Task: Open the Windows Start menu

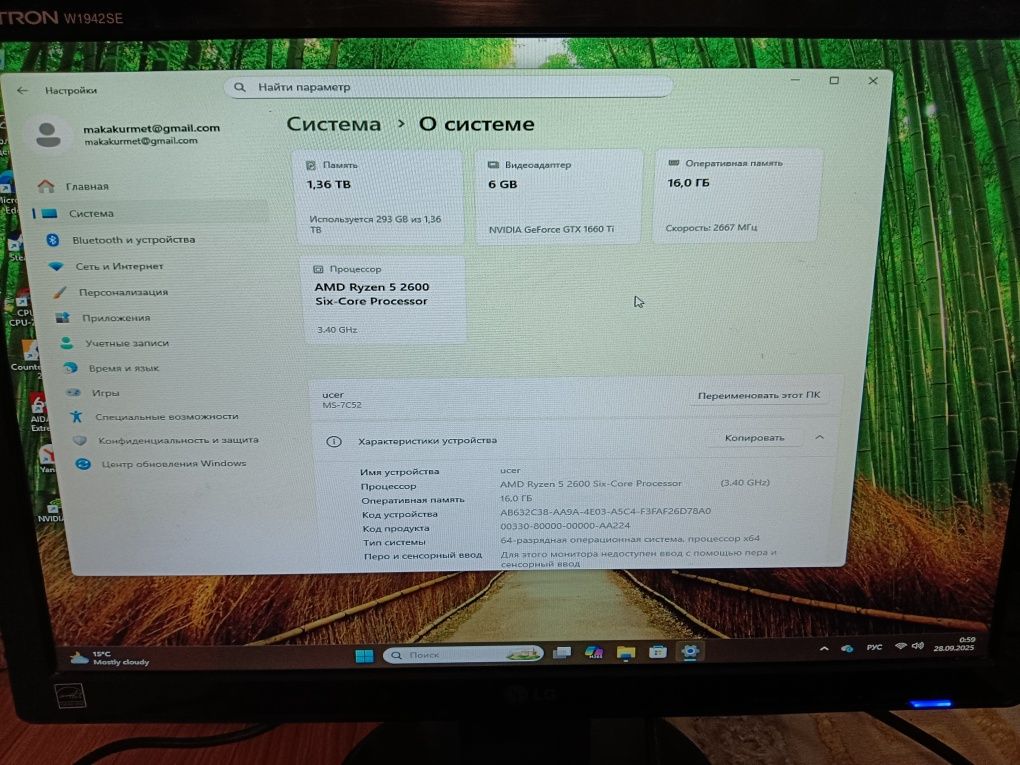Action: click(x=364, y=655)
